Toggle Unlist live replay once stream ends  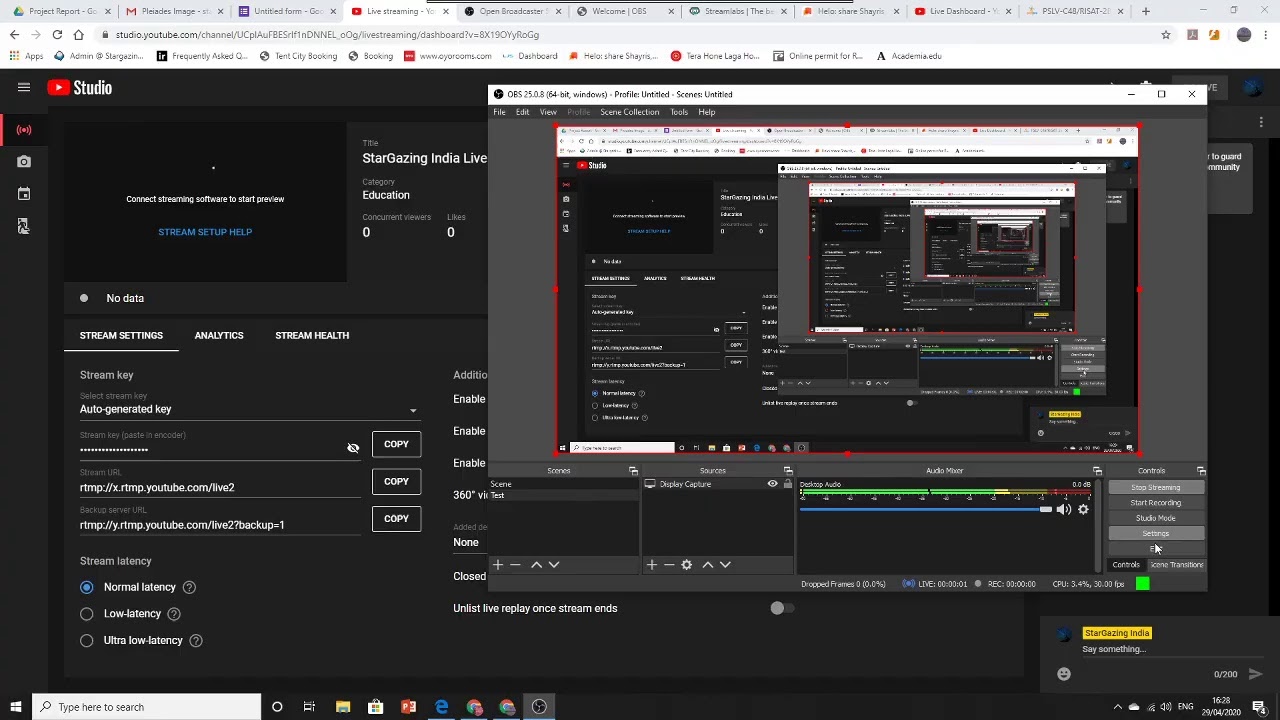click(x=782, y=608)
